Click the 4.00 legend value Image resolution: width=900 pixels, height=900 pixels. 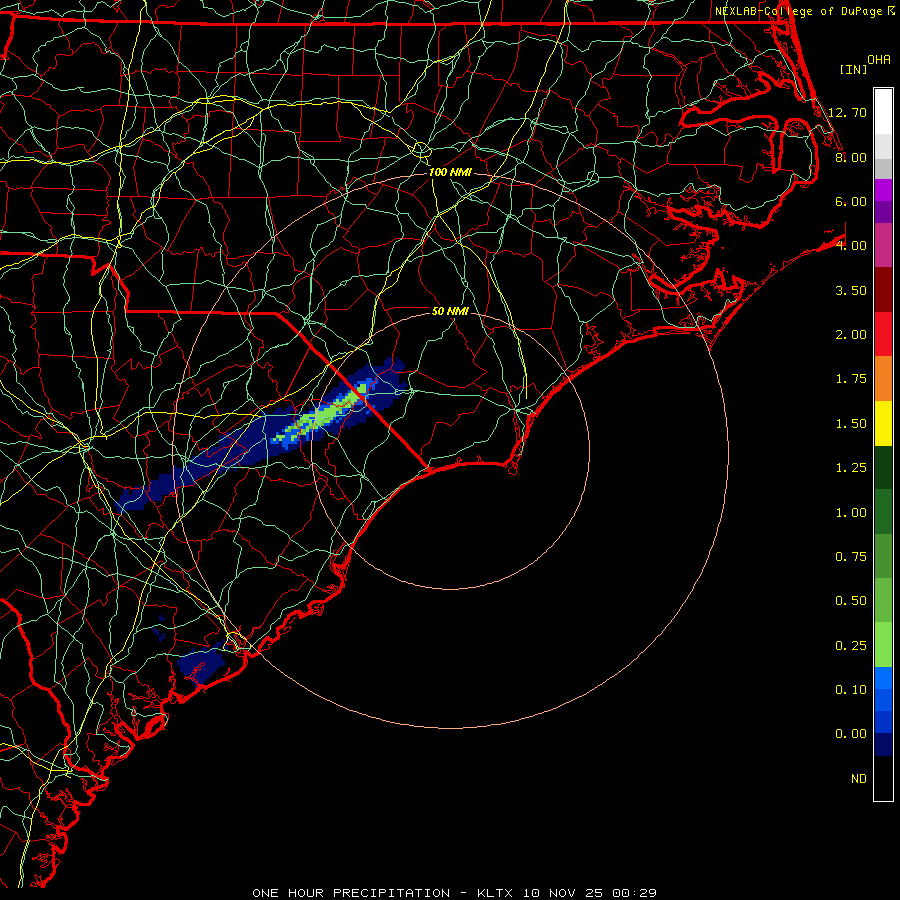tap(851, 246)
